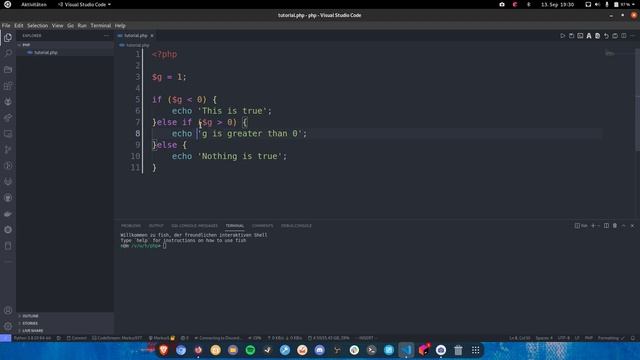
Task: Open the Explorer view in the activity bar
Action: pyautogui.click(x=8, y=38)
